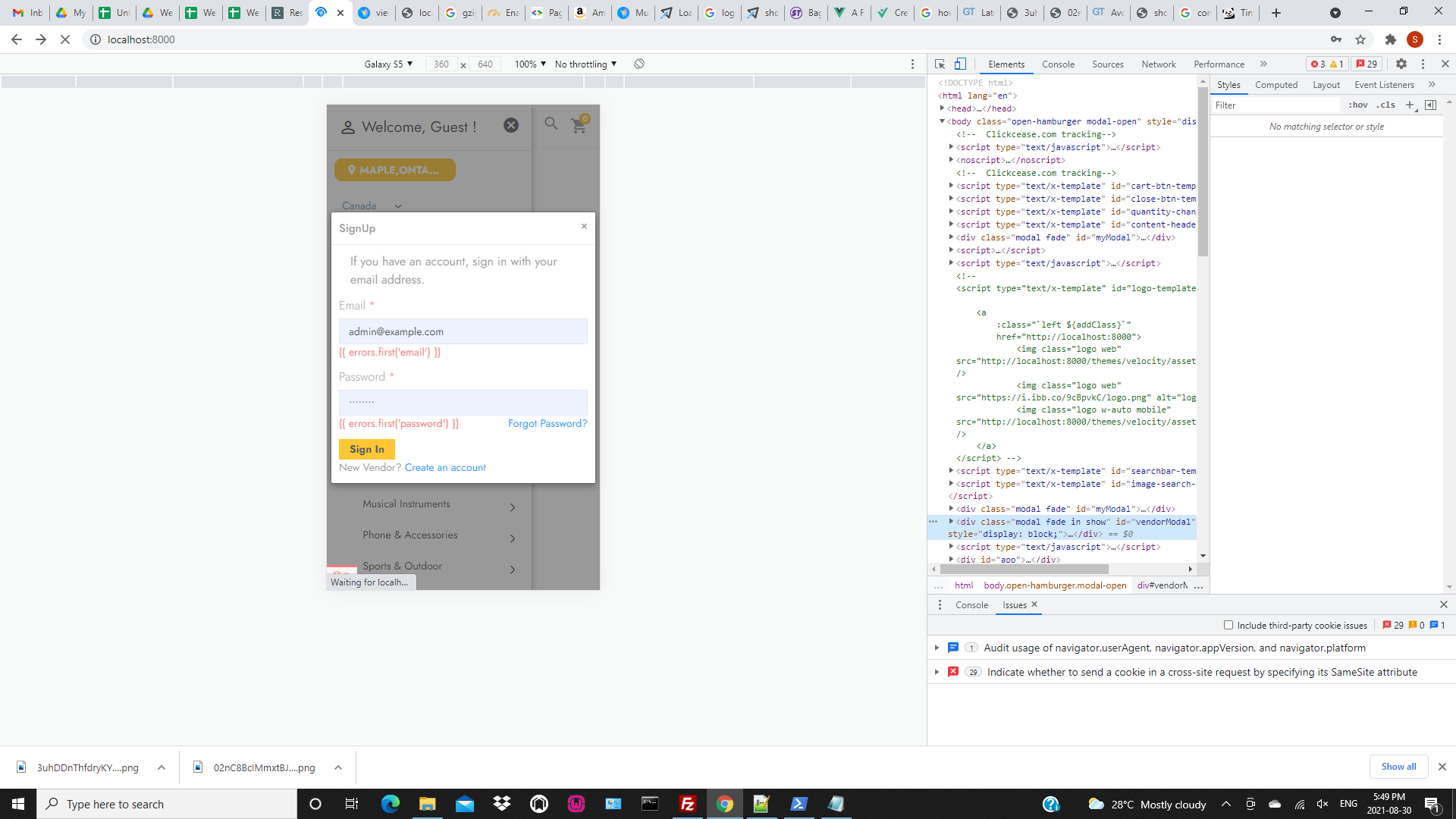1456x819 pixels.
Task: Expand the vendorModal div node
Action: pos(951,522)
